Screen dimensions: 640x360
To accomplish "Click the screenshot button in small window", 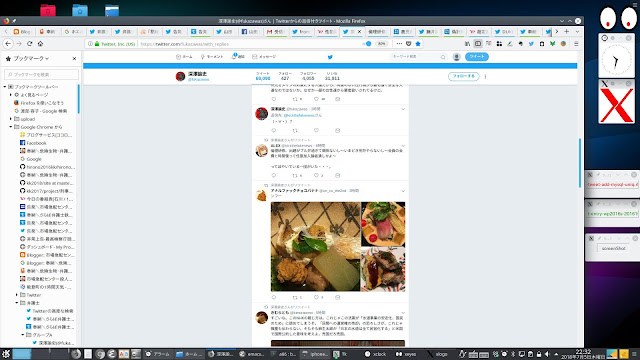I will point(613,248).
